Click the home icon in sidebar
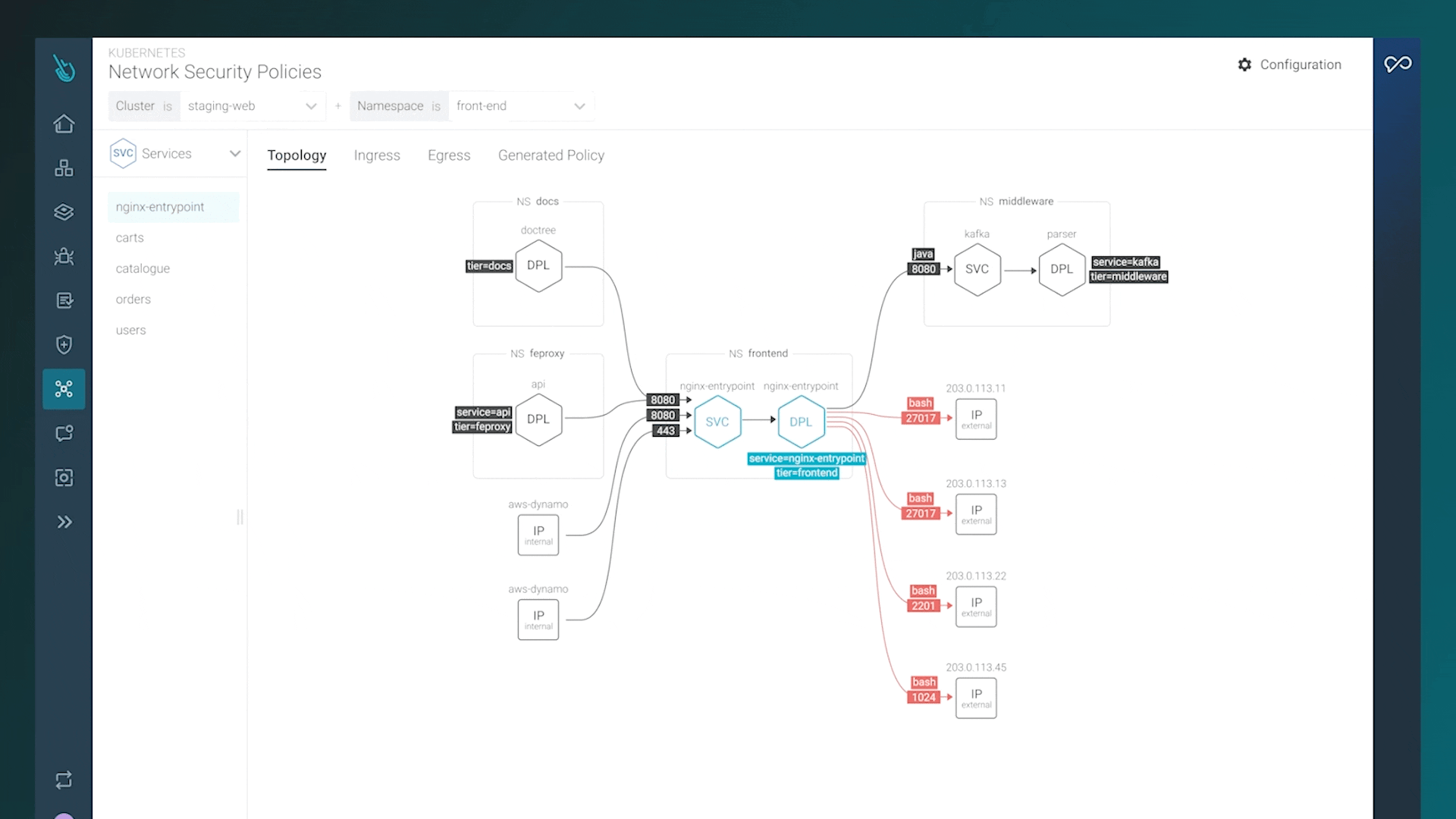Image resolution: width=1456 pixels, height=819 pixels. [x=64, y=124]
